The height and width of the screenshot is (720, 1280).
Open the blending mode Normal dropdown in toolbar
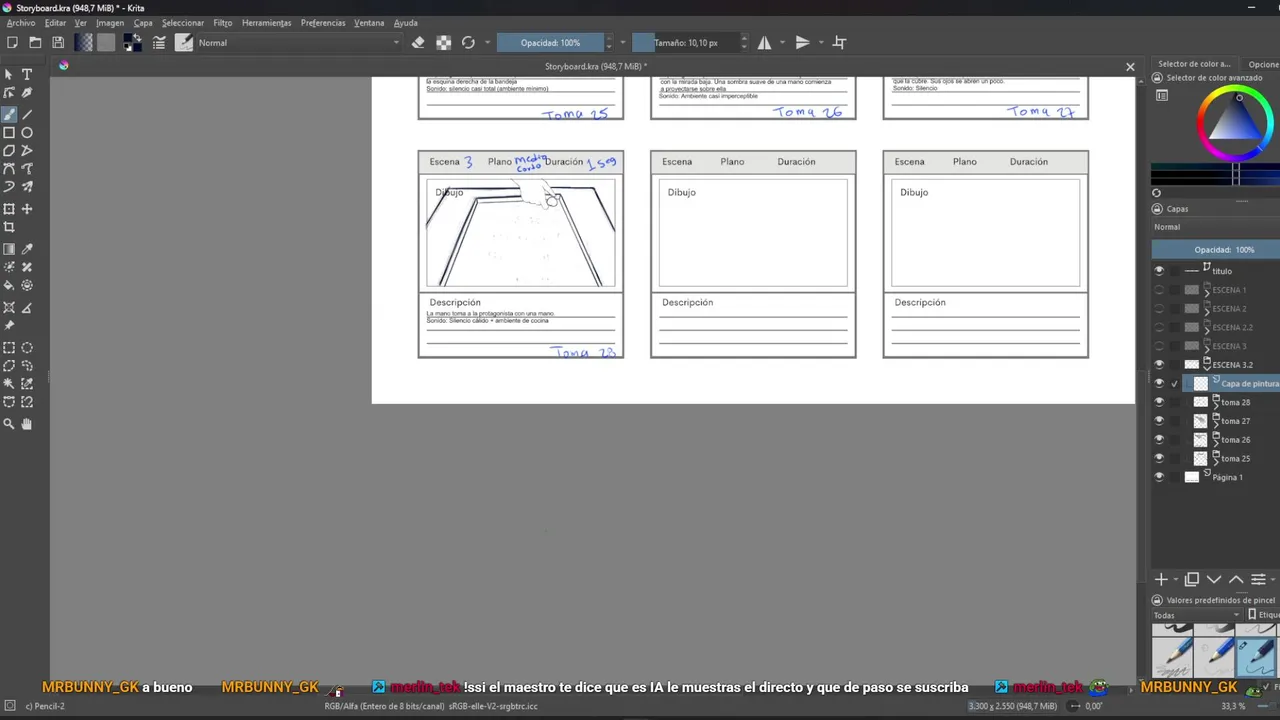click(298, 43)
